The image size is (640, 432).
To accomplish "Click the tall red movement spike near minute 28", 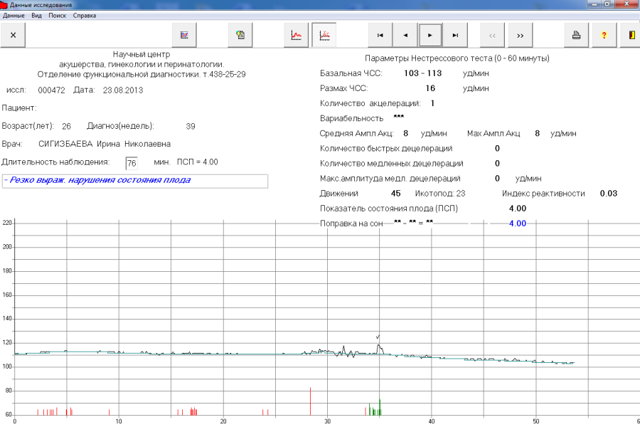I will point(310,401).
